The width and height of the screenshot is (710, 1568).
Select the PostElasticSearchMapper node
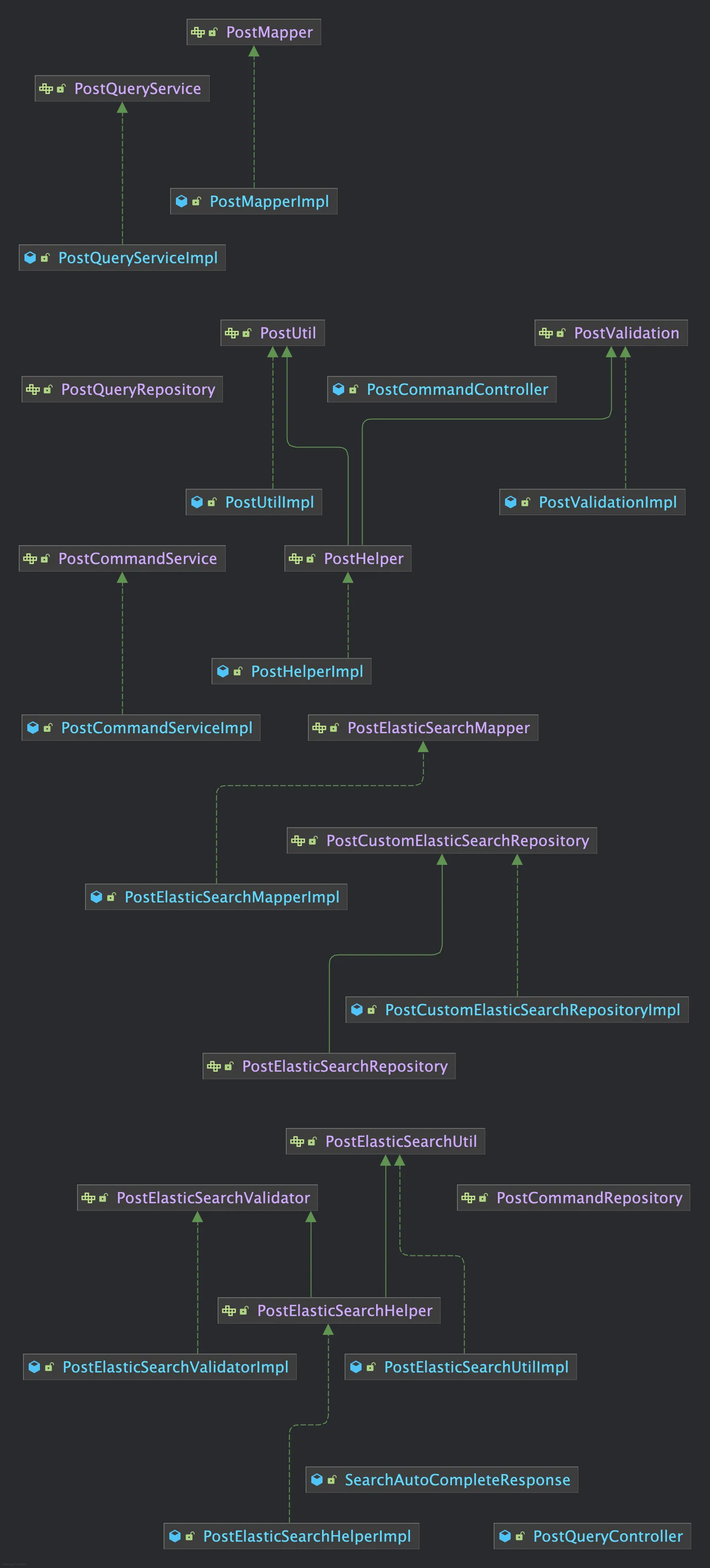coord(423,728)
